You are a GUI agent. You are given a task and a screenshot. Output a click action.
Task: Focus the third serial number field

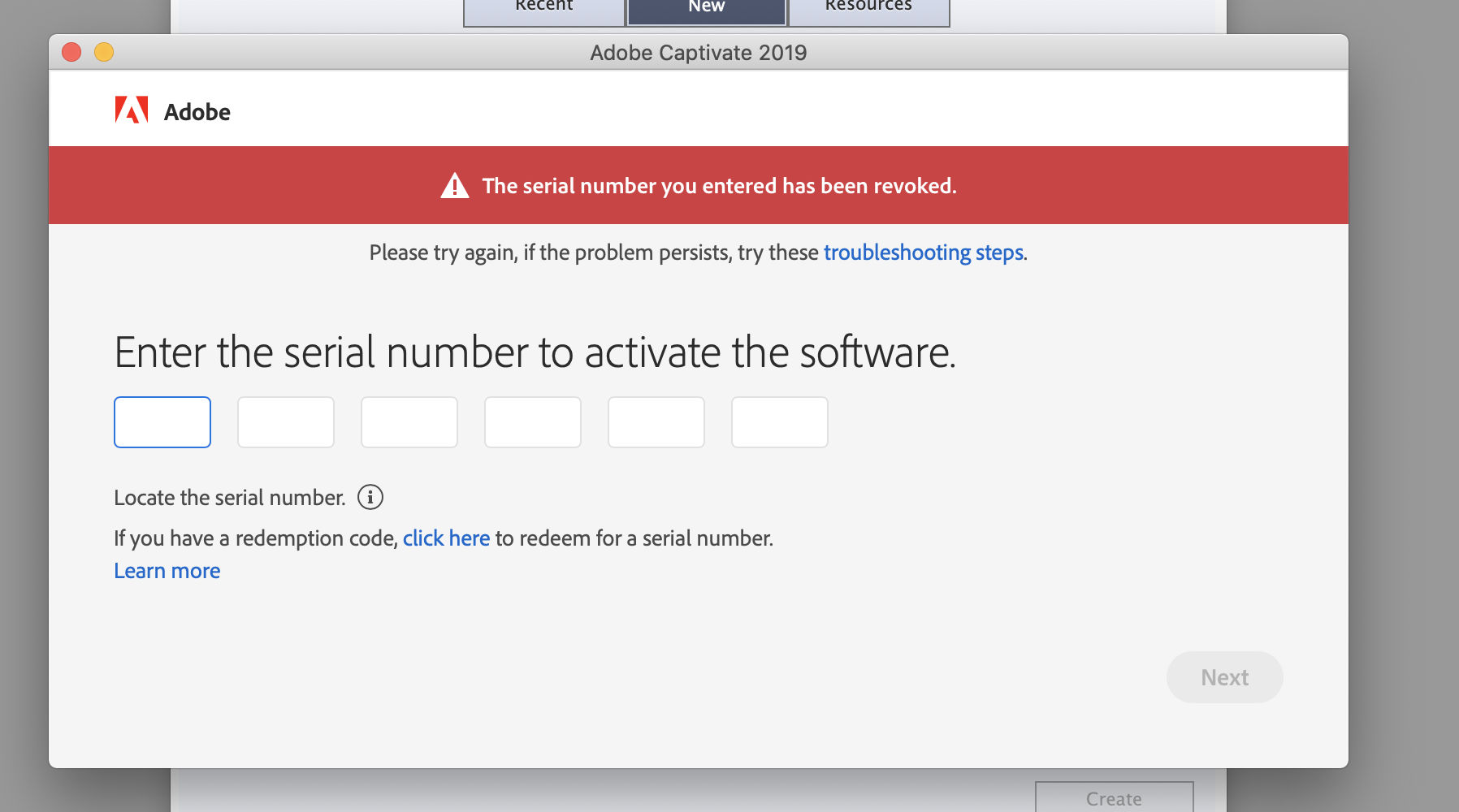tap(409, 422)
